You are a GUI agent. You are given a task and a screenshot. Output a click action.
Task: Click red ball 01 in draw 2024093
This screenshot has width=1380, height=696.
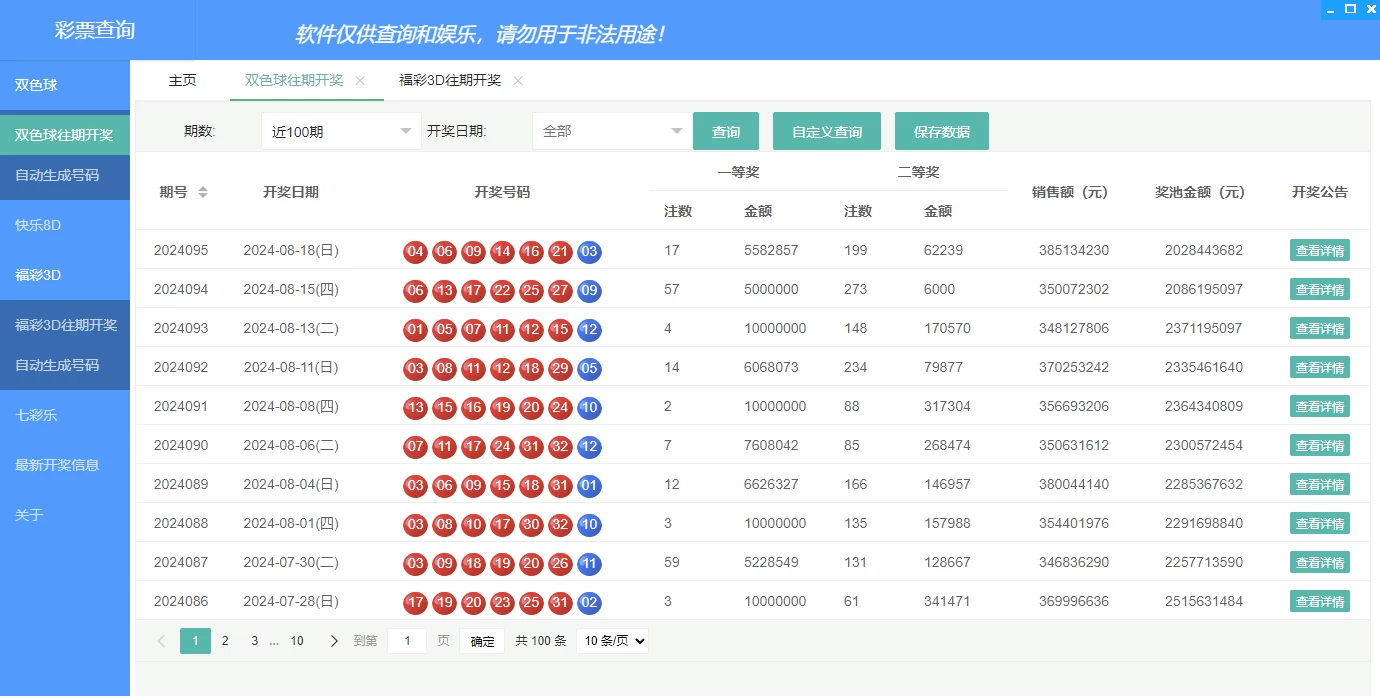click(415, 329)
